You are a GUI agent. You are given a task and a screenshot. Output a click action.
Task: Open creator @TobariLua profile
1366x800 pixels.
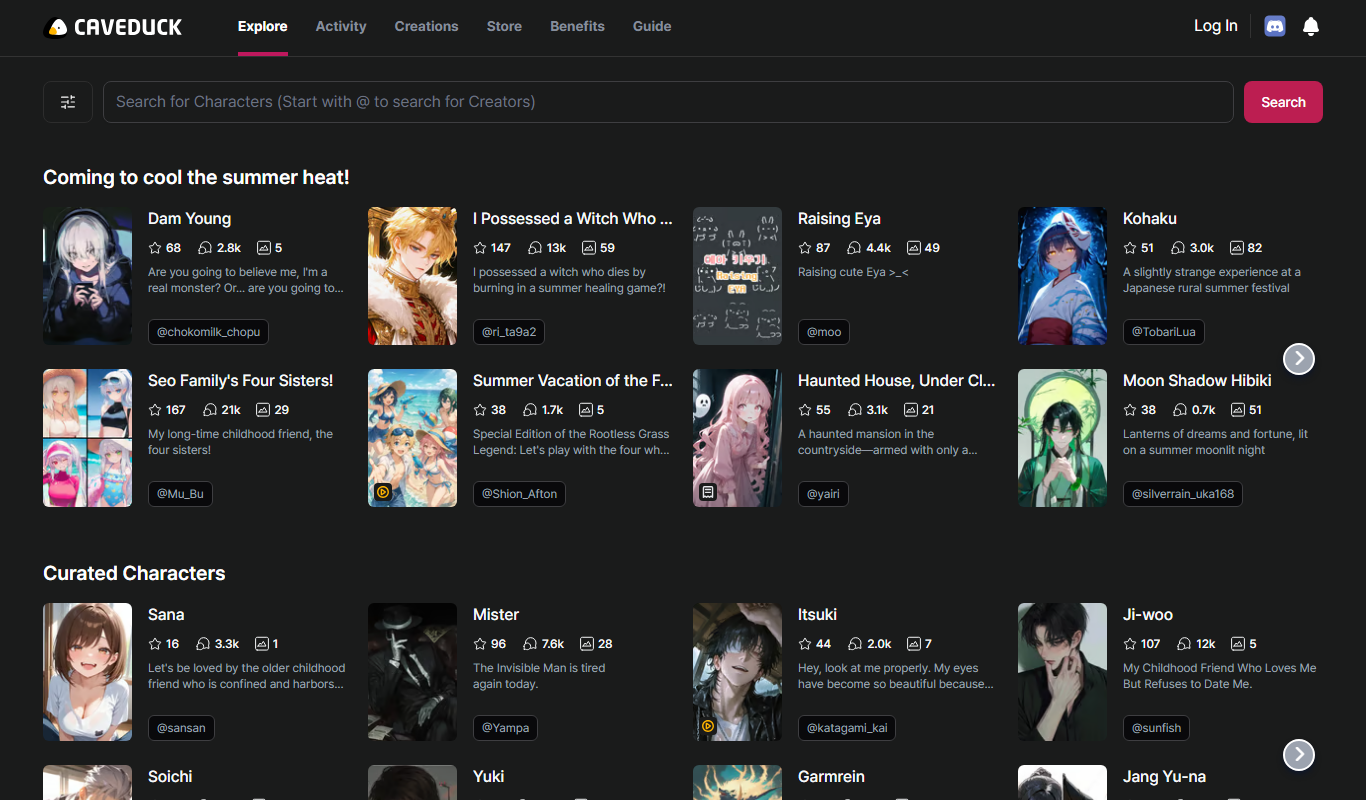(1164, 332)
